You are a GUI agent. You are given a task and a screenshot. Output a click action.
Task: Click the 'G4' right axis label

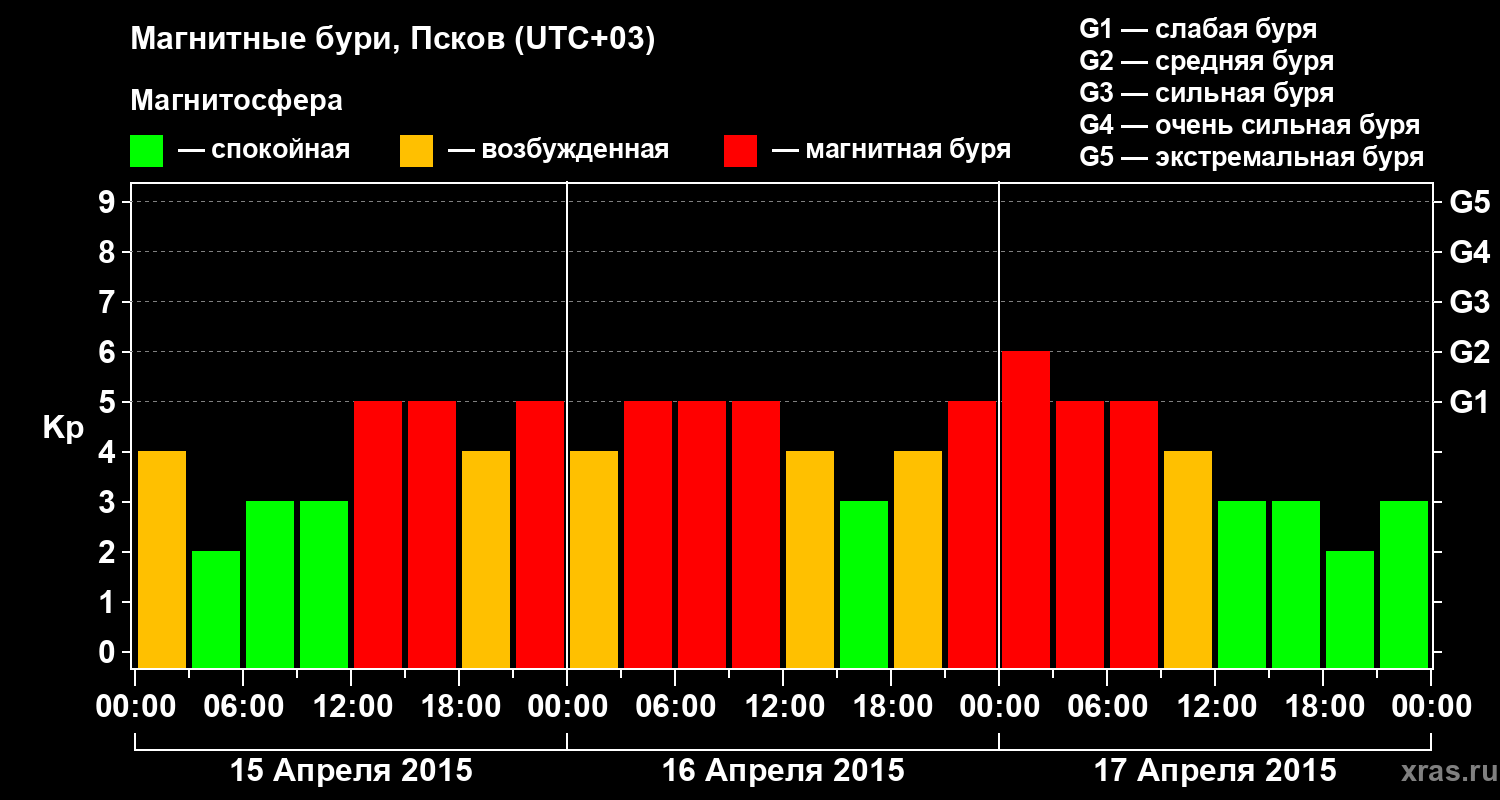(1470, 252)
